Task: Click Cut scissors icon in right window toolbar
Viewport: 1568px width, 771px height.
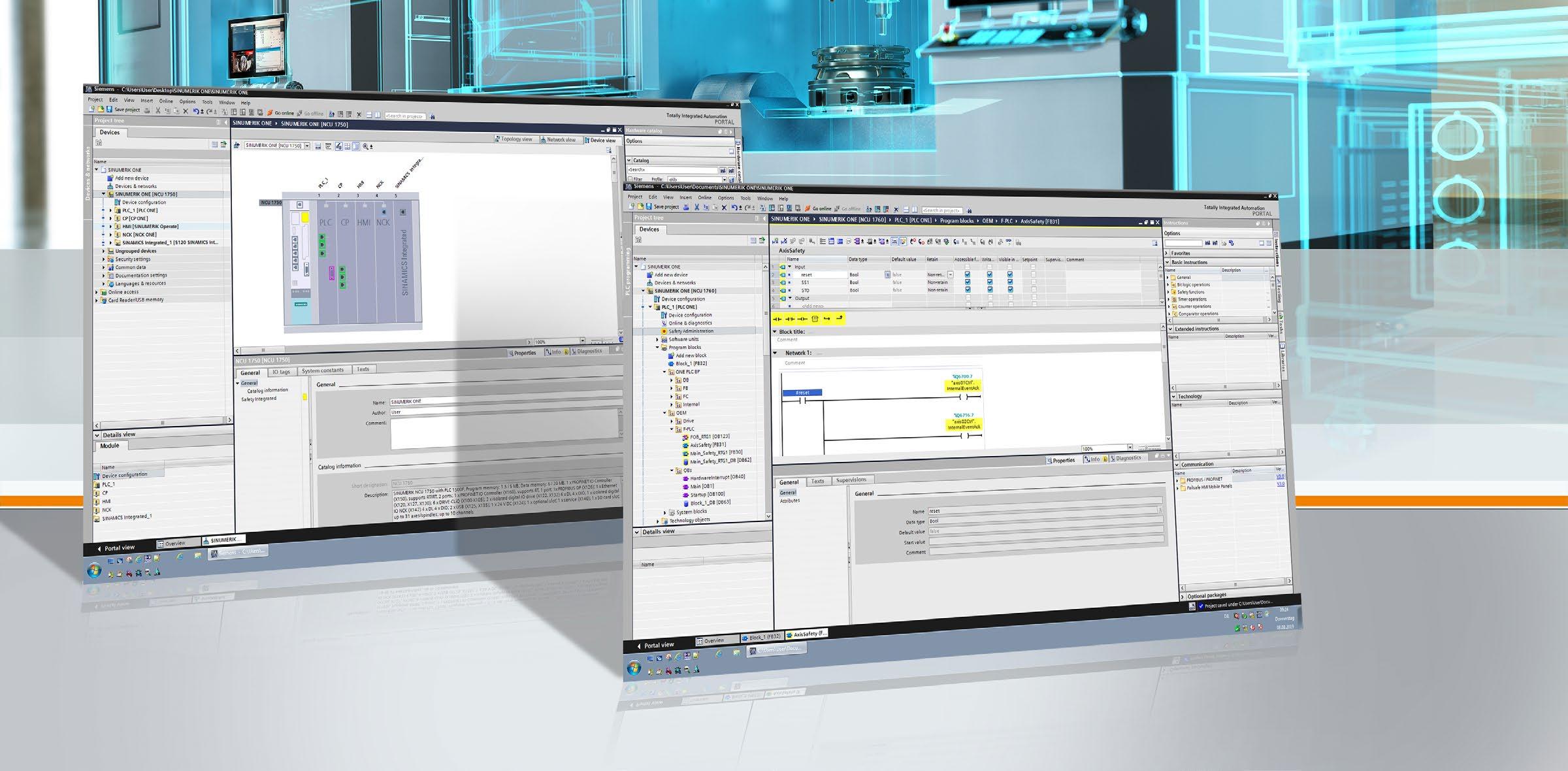Action: pos(697,207)
